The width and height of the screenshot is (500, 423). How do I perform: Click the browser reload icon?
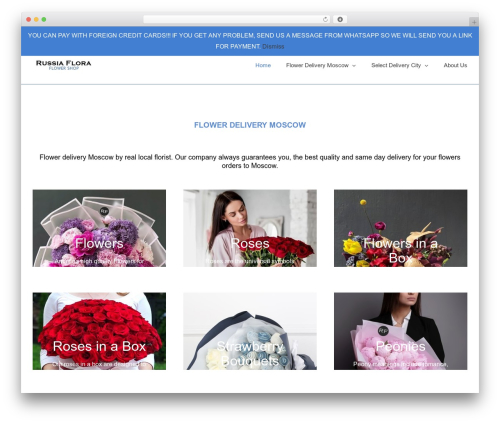click(325, 19)
